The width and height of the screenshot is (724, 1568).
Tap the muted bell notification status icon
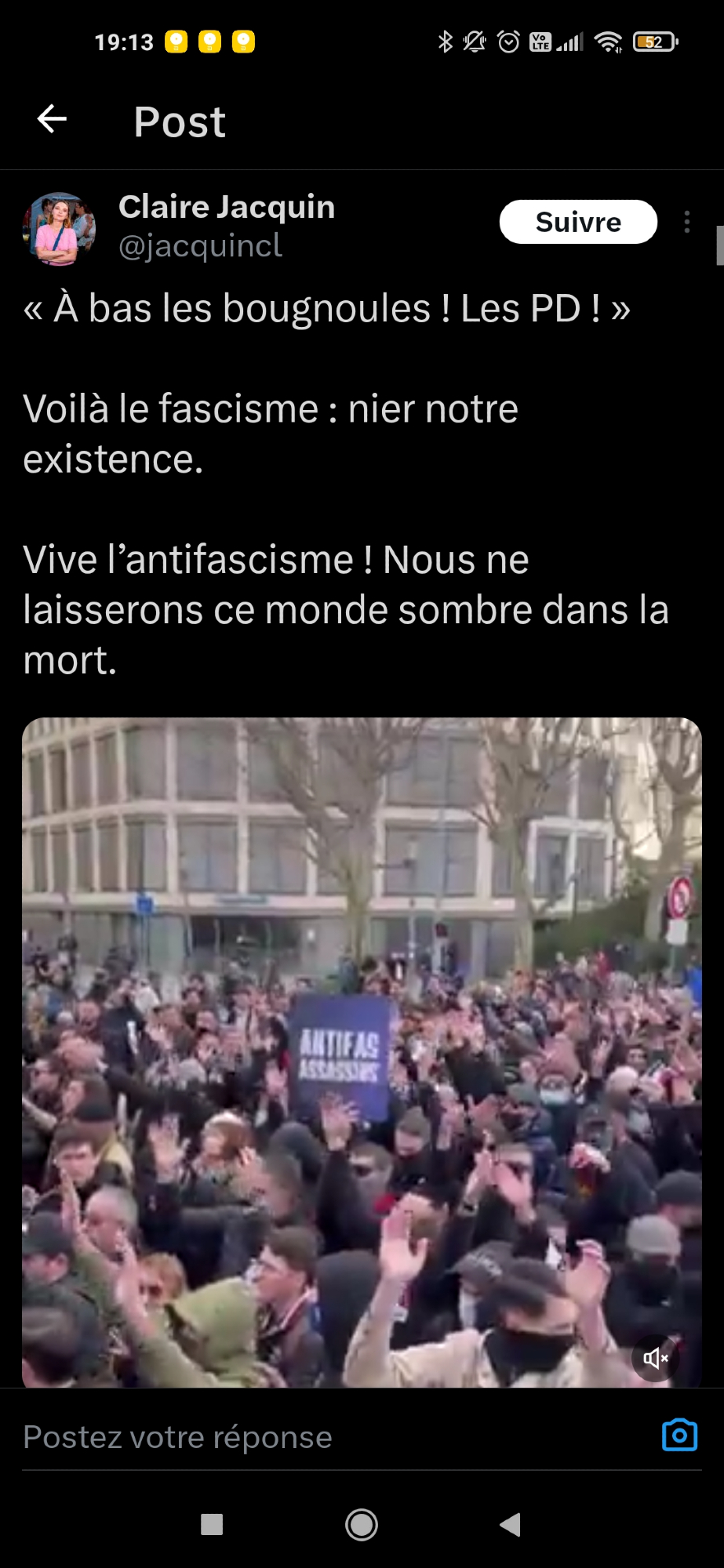(475, 42)
